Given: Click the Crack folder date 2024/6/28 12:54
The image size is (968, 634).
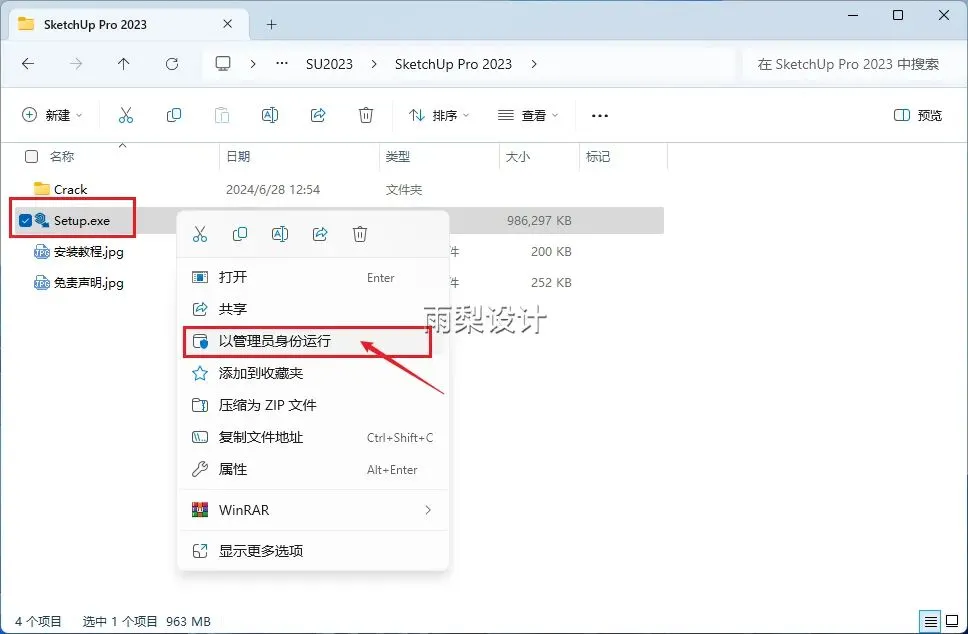Looking at the screenshot, I should (x=273, y=190).
